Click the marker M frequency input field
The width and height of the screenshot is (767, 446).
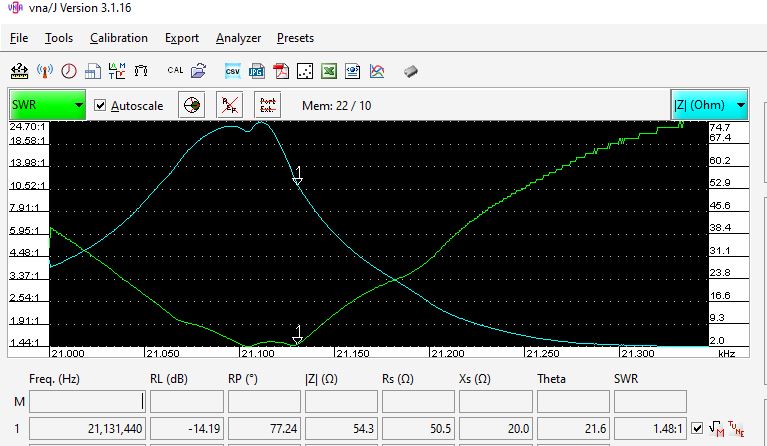[x=88, y=401]
